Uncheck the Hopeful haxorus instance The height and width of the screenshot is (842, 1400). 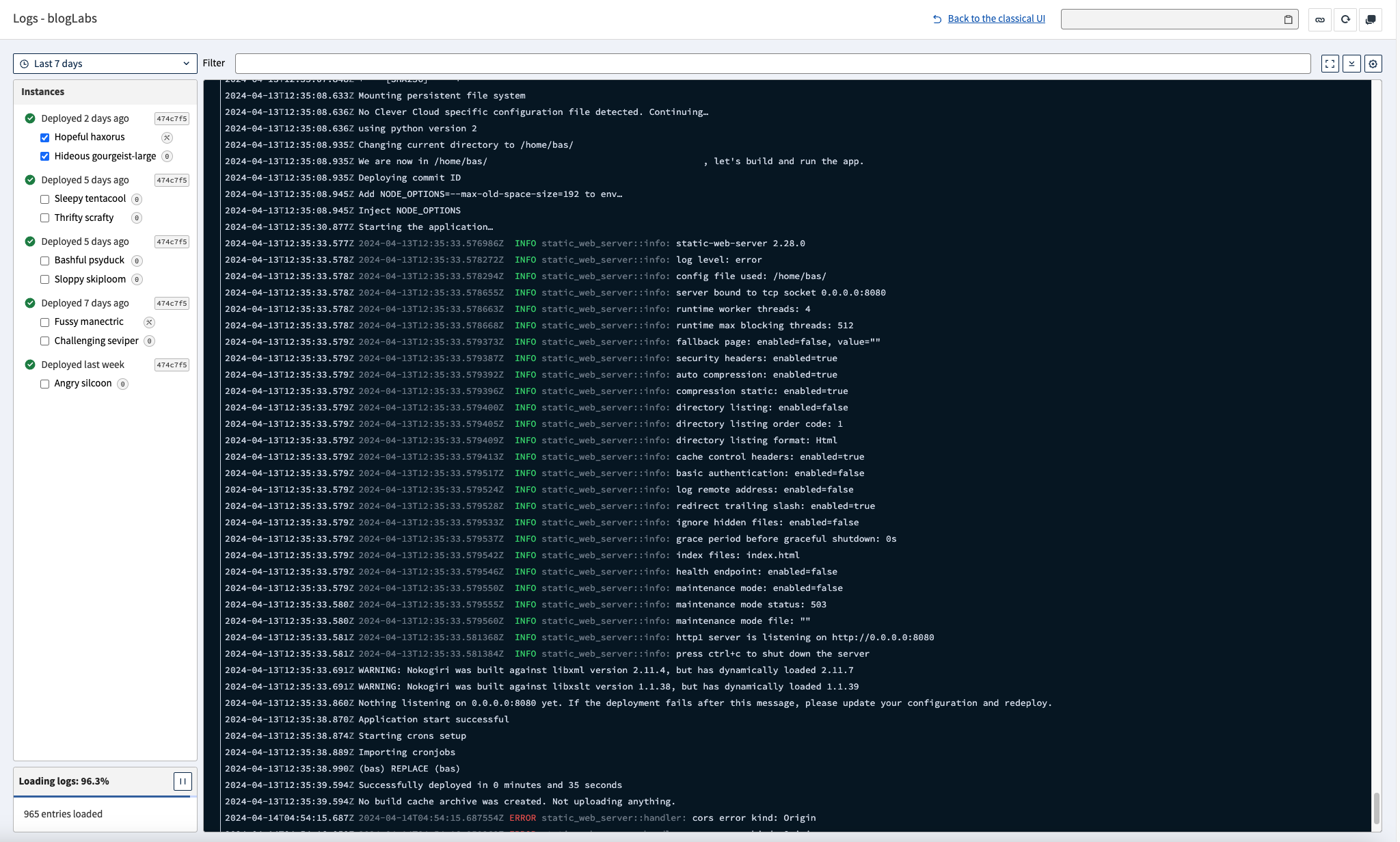[x=45, y=137]
